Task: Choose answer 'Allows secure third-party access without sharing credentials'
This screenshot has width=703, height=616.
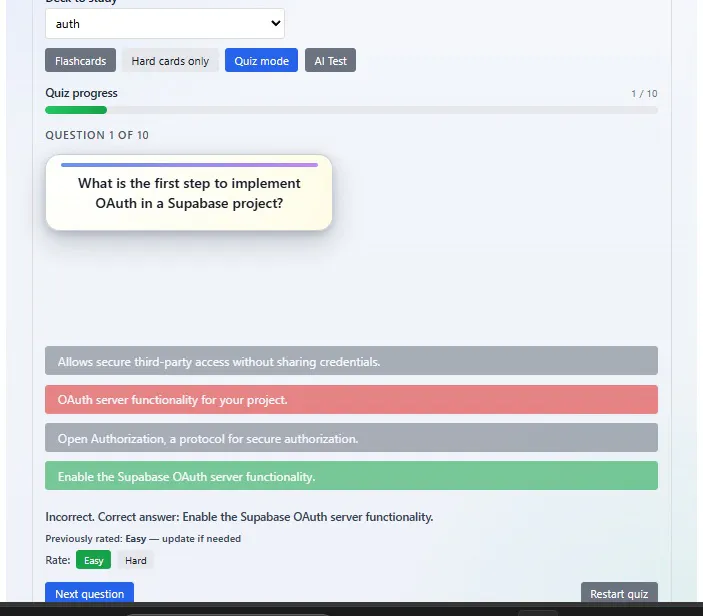Action: (351, 361)
